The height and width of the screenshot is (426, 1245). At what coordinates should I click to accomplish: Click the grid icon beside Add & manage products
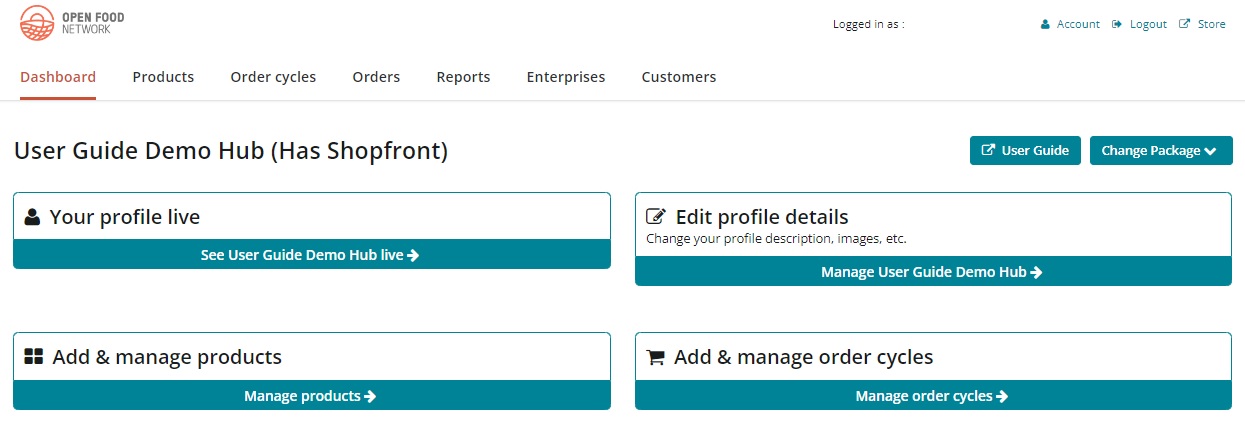coord(34,357)
